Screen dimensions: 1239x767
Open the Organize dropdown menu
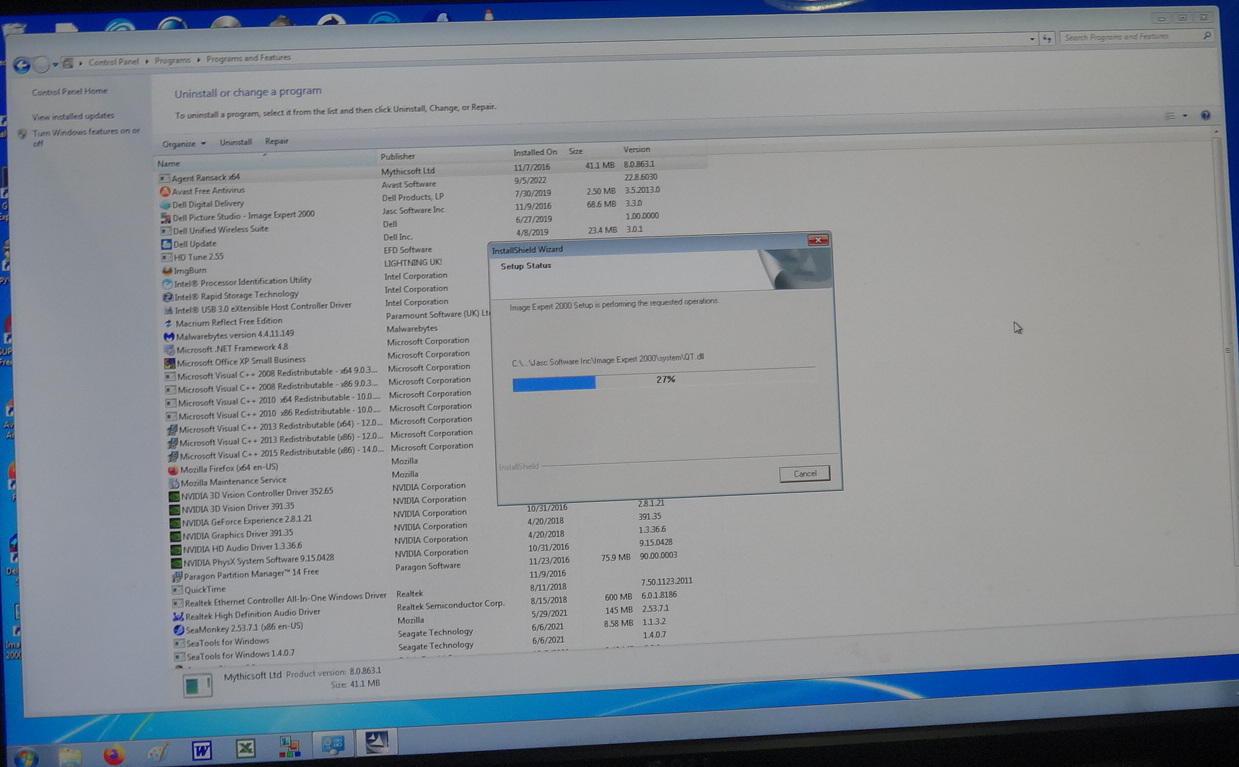tap(184, 143)
